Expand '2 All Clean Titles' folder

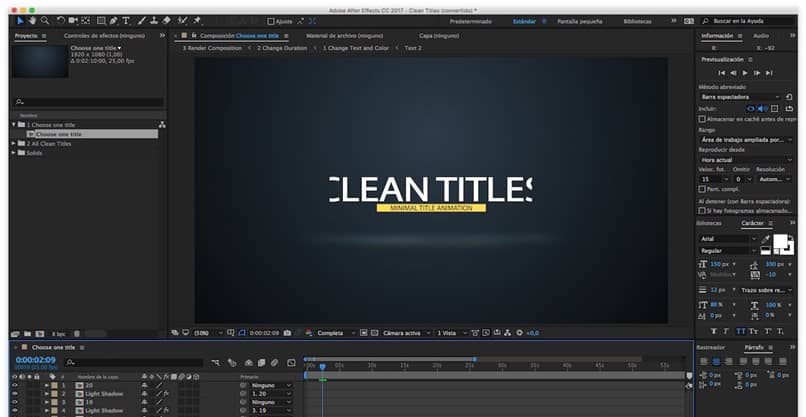[x=14, y=143]
